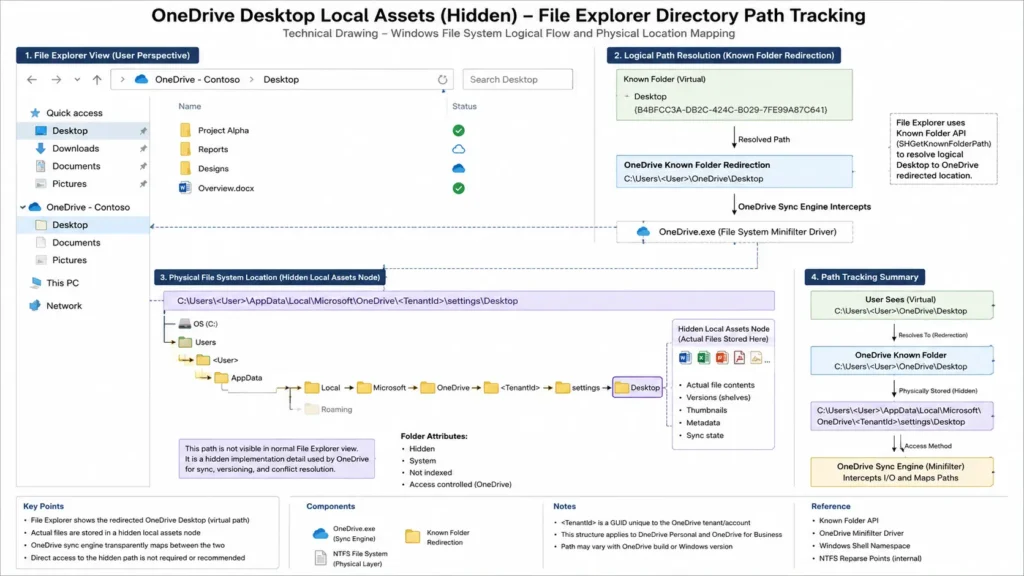
Task: Select the highlighted Desktop folder in path diagram
Action: [637, 387]
